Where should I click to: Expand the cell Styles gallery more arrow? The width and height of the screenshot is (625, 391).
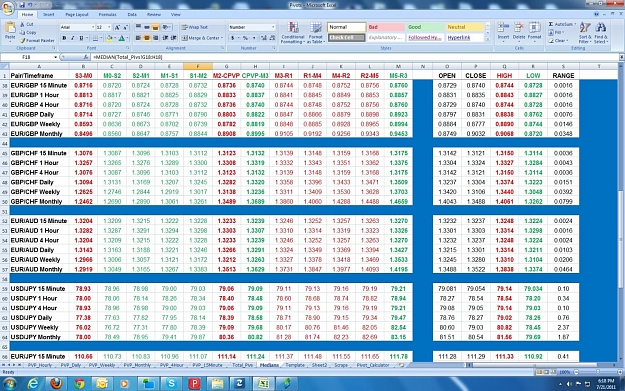pos(488,40)
